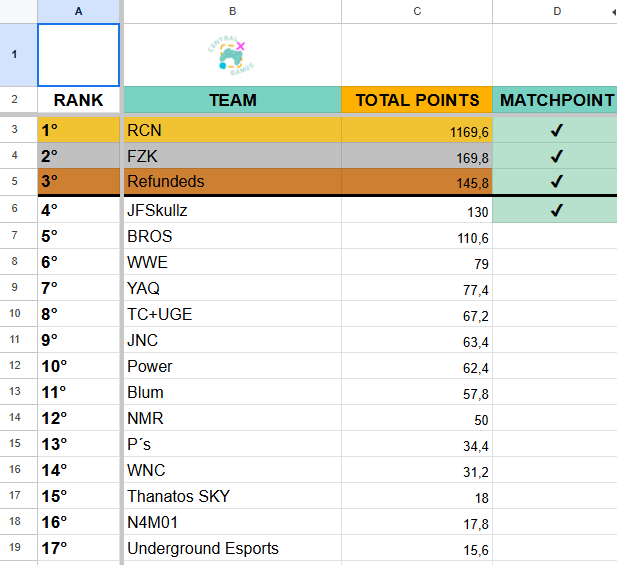Click the 63,4 total points cell
The image size is (617, 565).
click(417, 340)
